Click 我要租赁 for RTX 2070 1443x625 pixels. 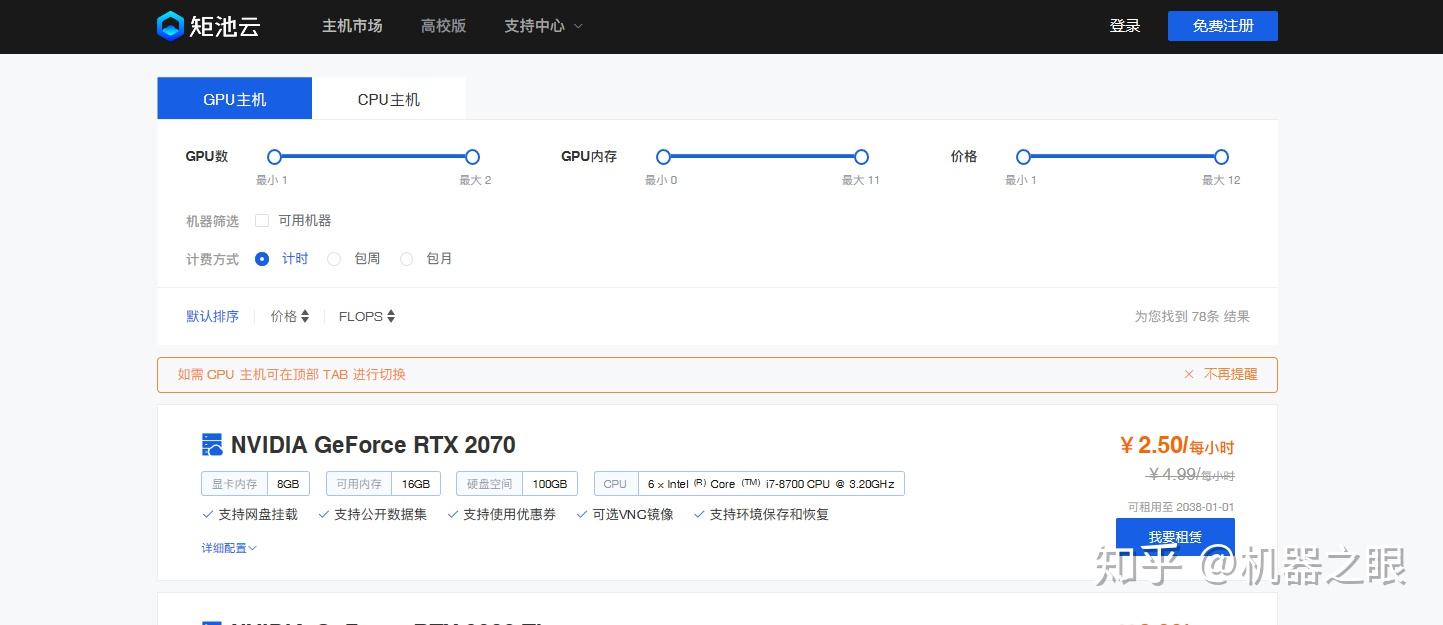click(1175, 537)
